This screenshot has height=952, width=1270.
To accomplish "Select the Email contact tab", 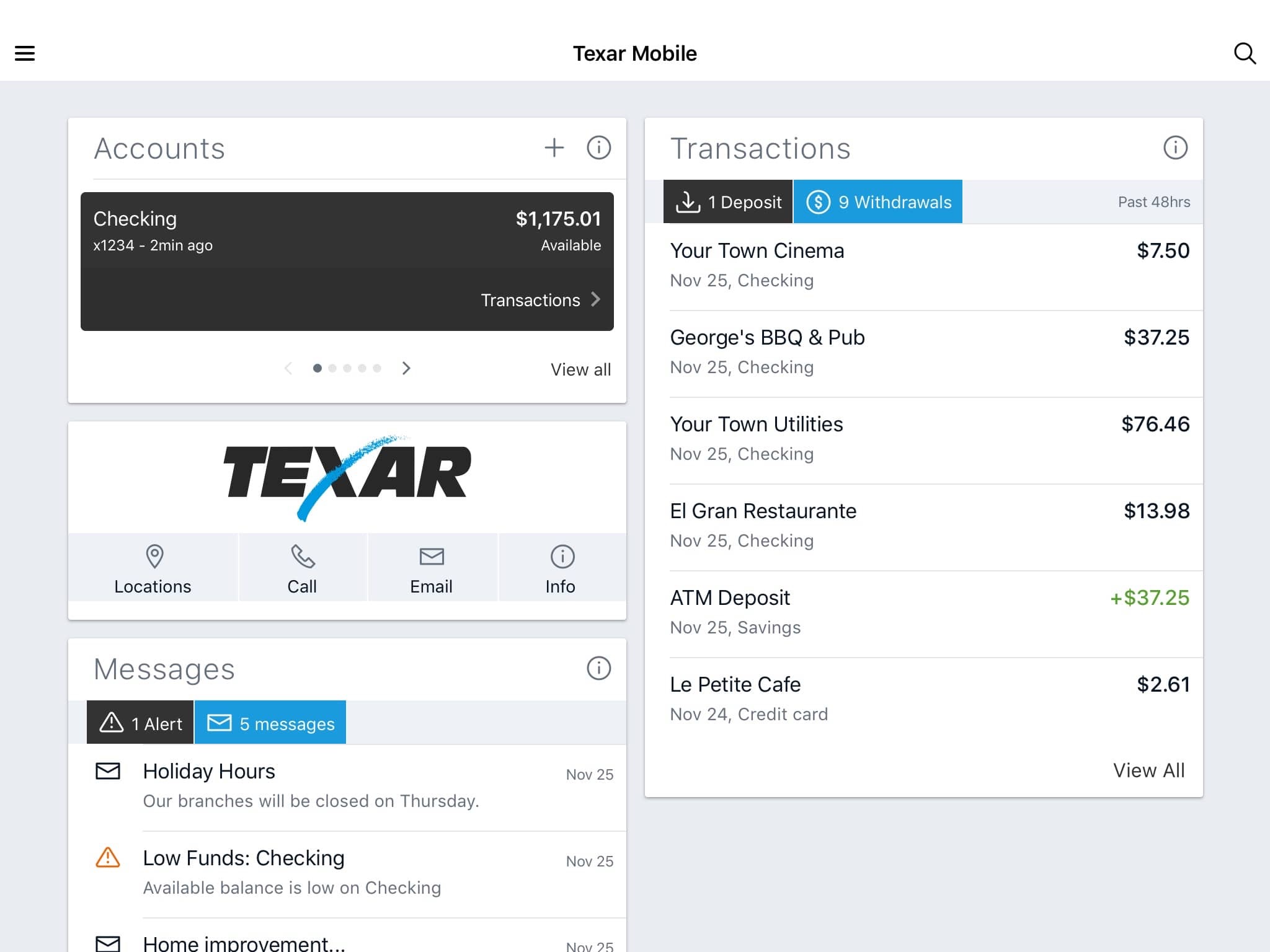I will click(x=430, y=568).
